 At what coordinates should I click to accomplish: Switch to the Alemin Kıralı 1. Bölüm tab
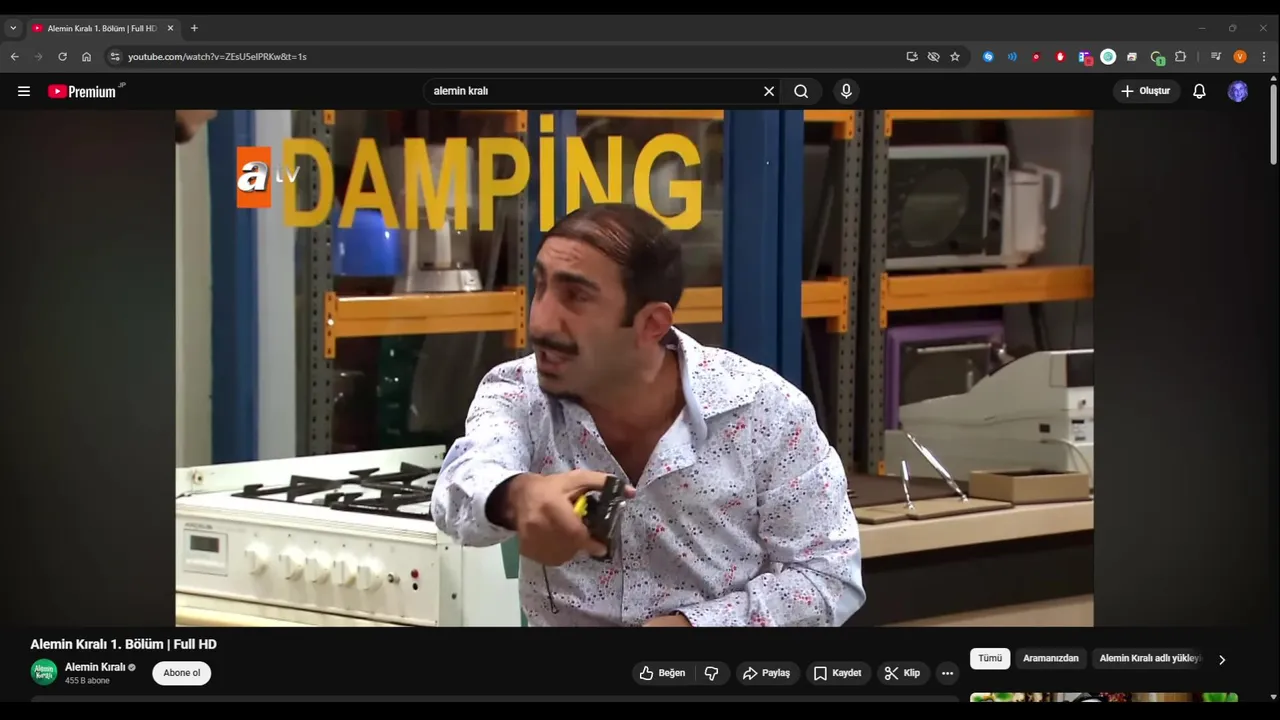click(x=103, y=28)
